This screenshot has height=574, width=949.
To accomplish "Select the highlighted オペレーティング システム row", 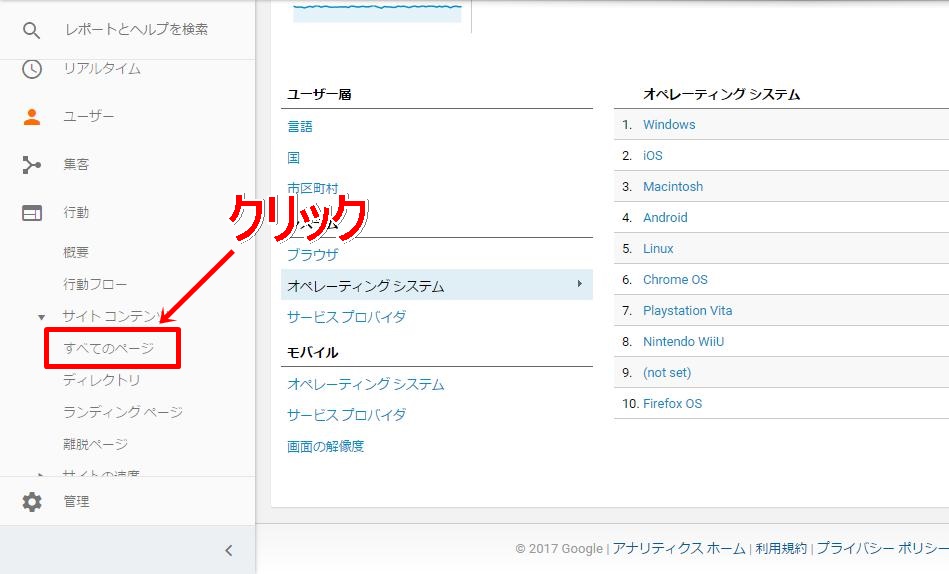I will click(x=436, y=285).
